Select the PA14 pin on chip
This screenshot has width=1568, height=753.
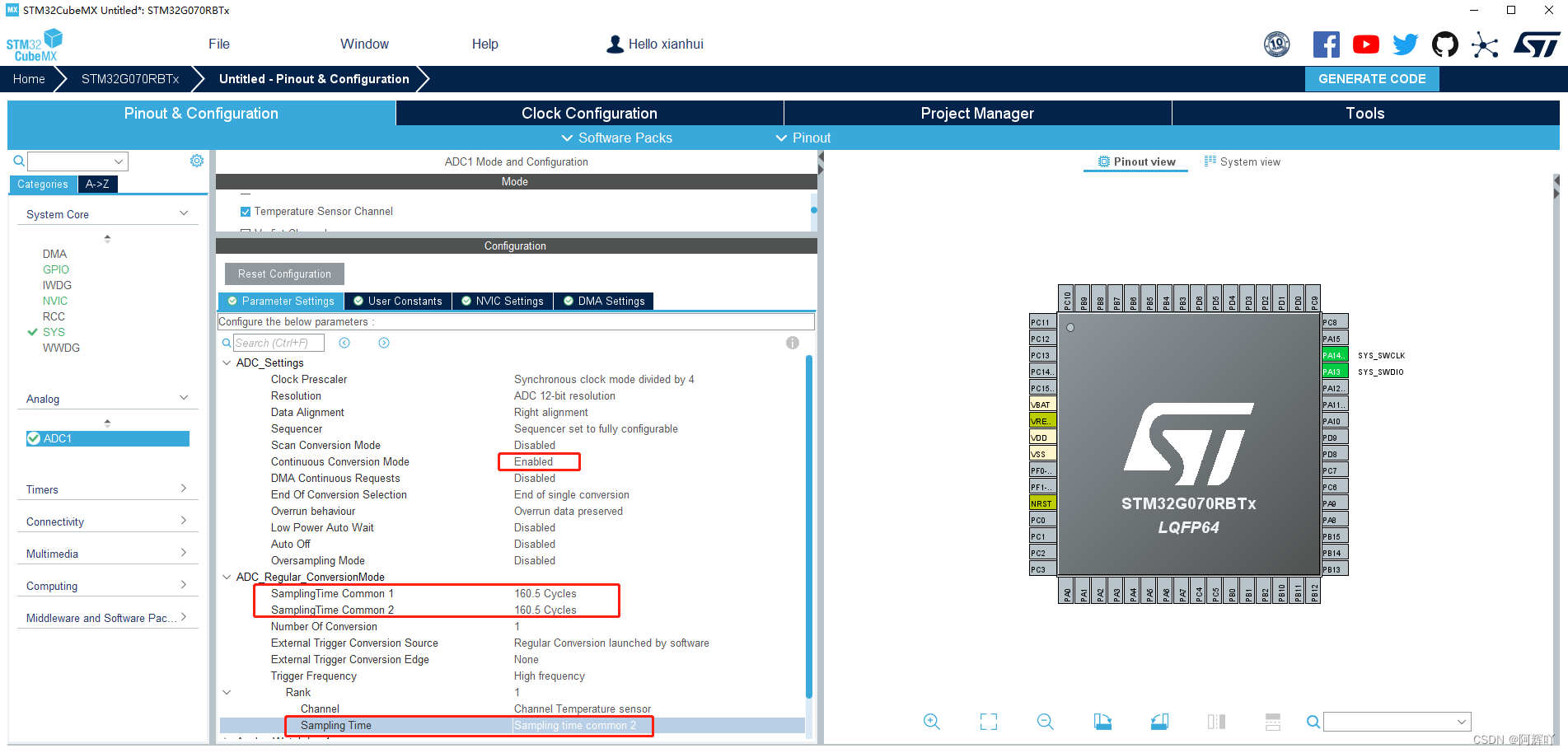point(1334,355)
